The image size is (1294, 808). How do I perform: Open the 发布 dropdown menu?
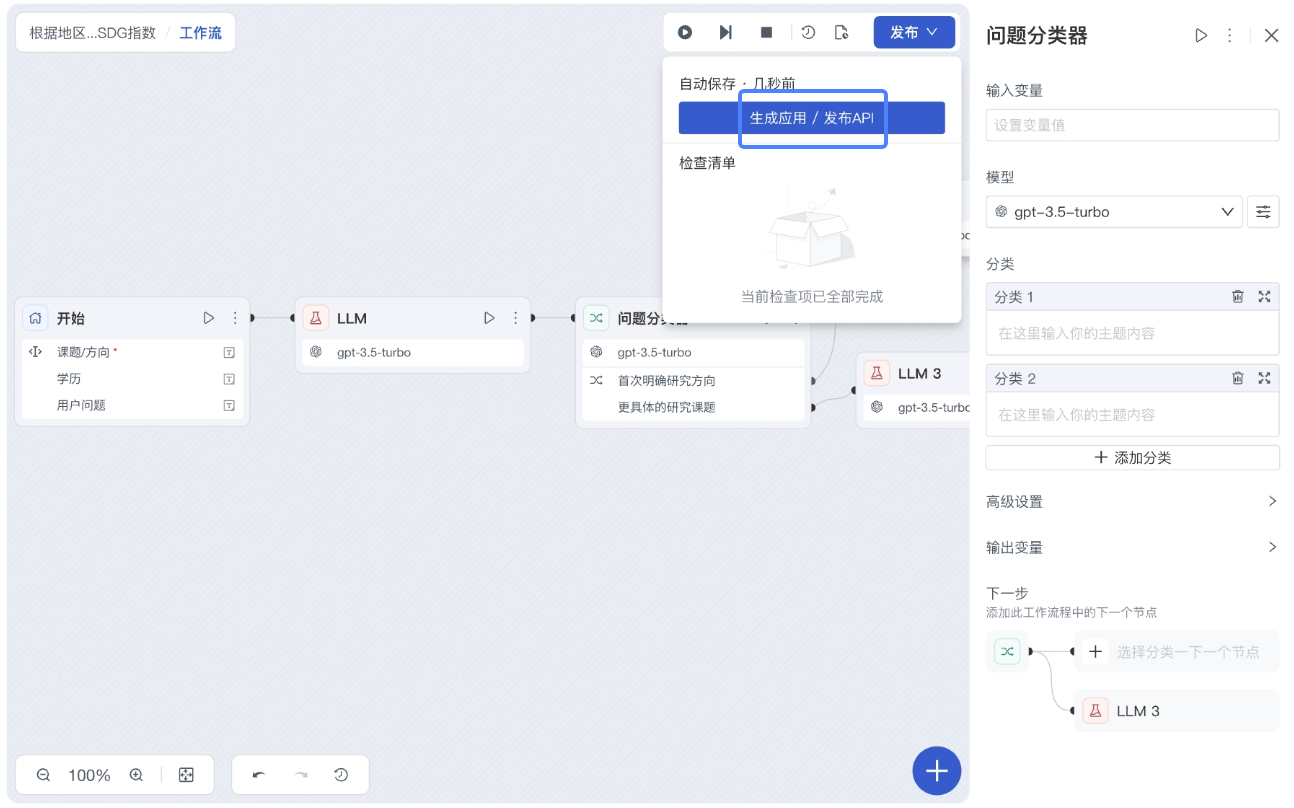coord(913,31)
